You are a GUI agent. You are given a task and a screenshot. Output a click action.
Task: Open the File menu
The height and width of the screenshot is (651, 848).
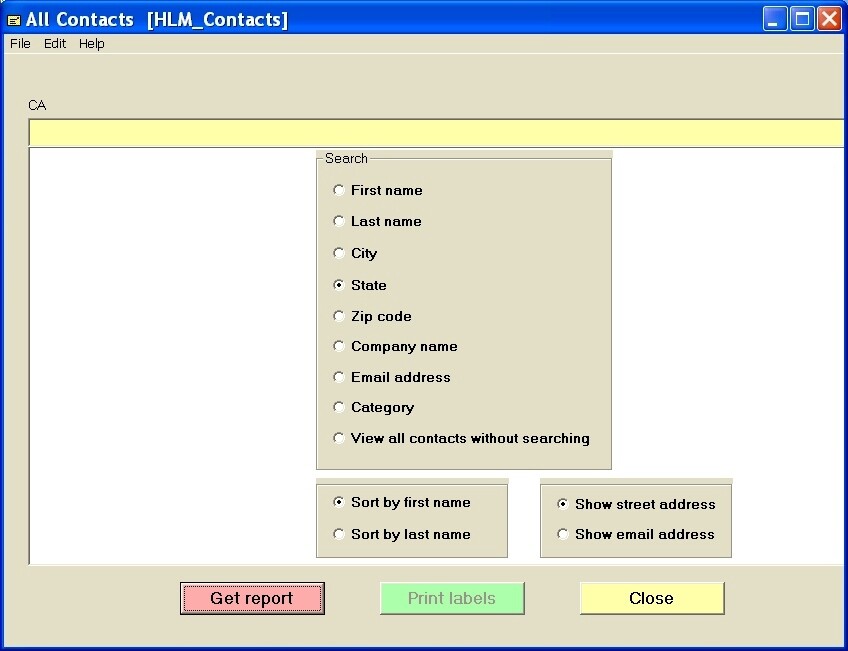coord(19,43)
